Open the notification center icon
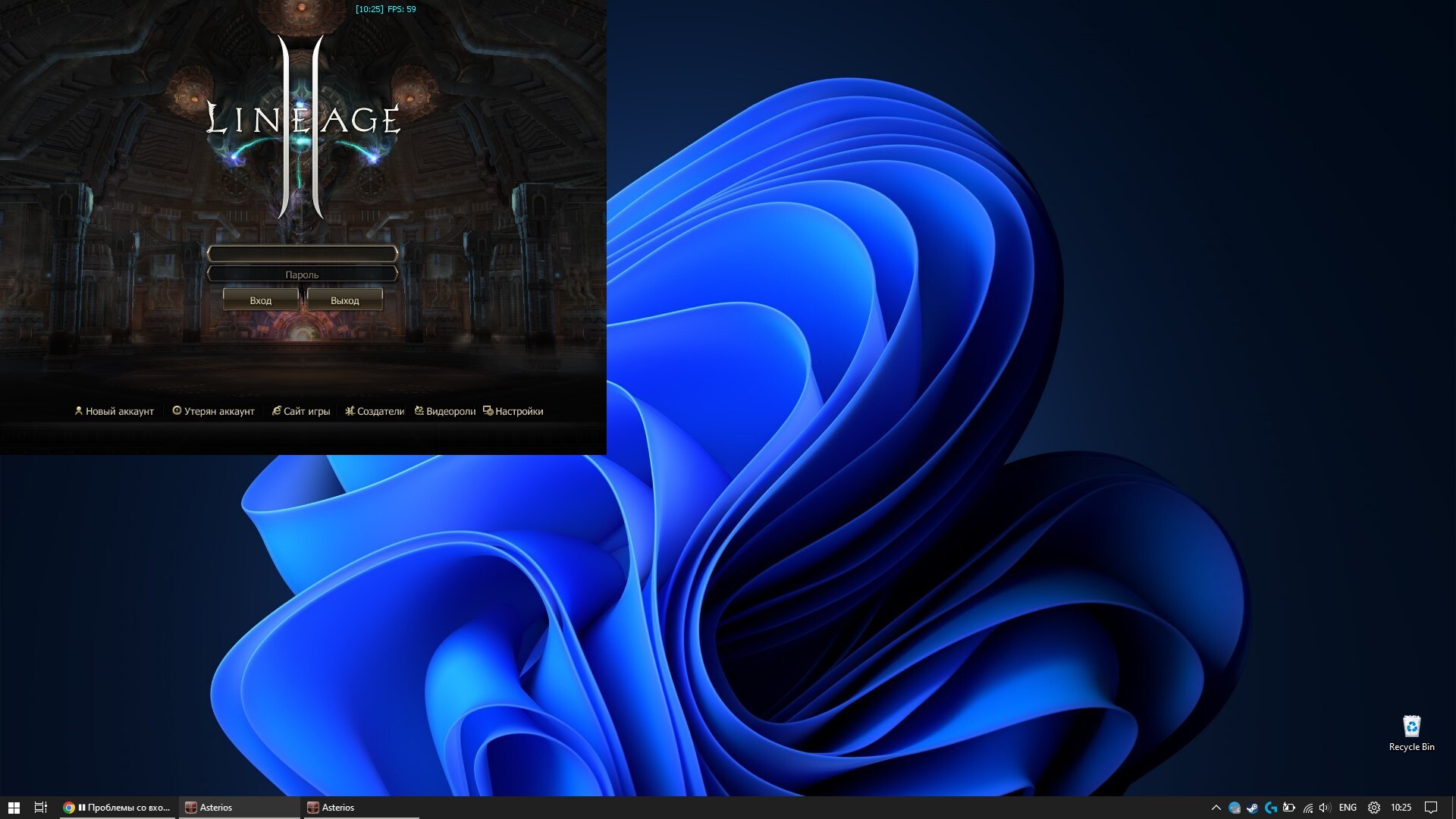This screenshot has width=1456, height=819. tap(1431, 808)
